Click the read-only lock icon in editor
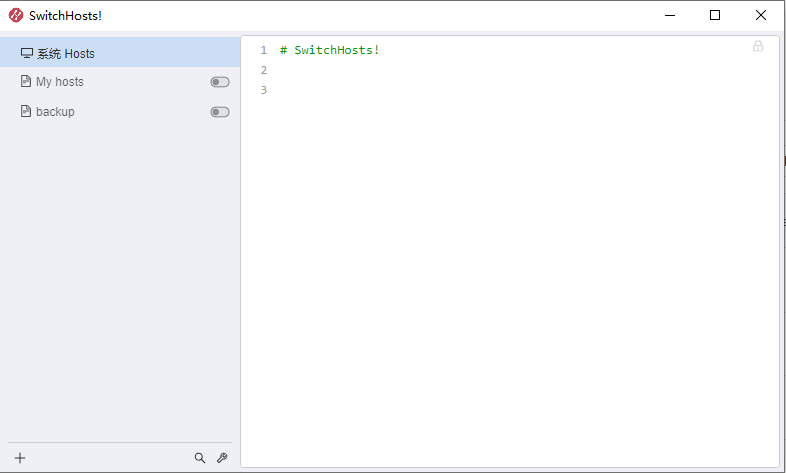 pos(758,46)
